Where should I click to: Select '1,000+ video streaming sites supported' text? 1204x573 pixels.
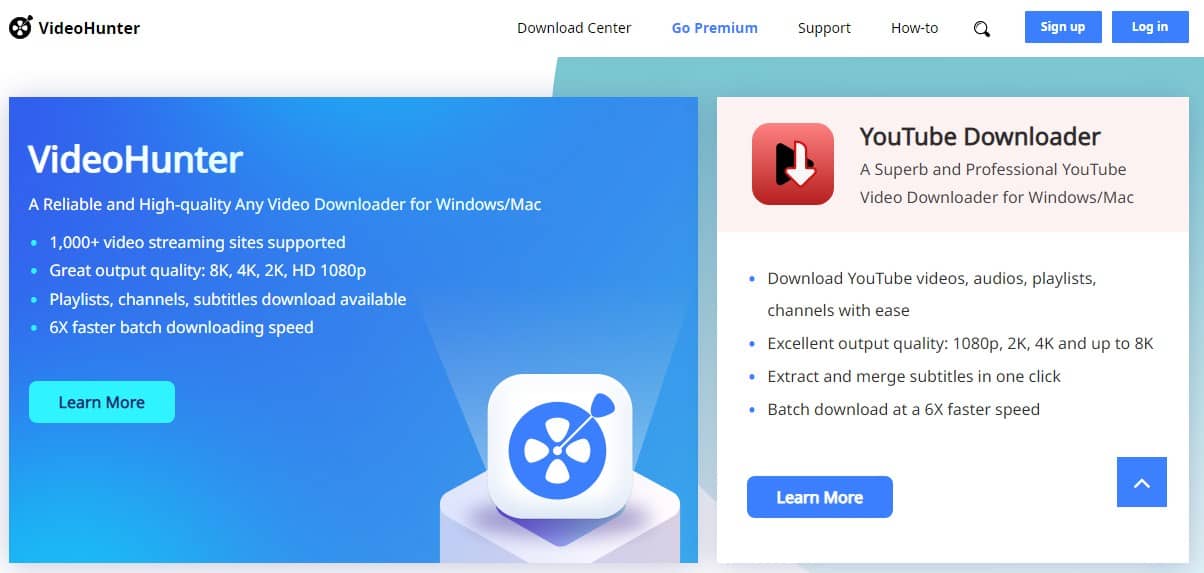coord(197,242)
